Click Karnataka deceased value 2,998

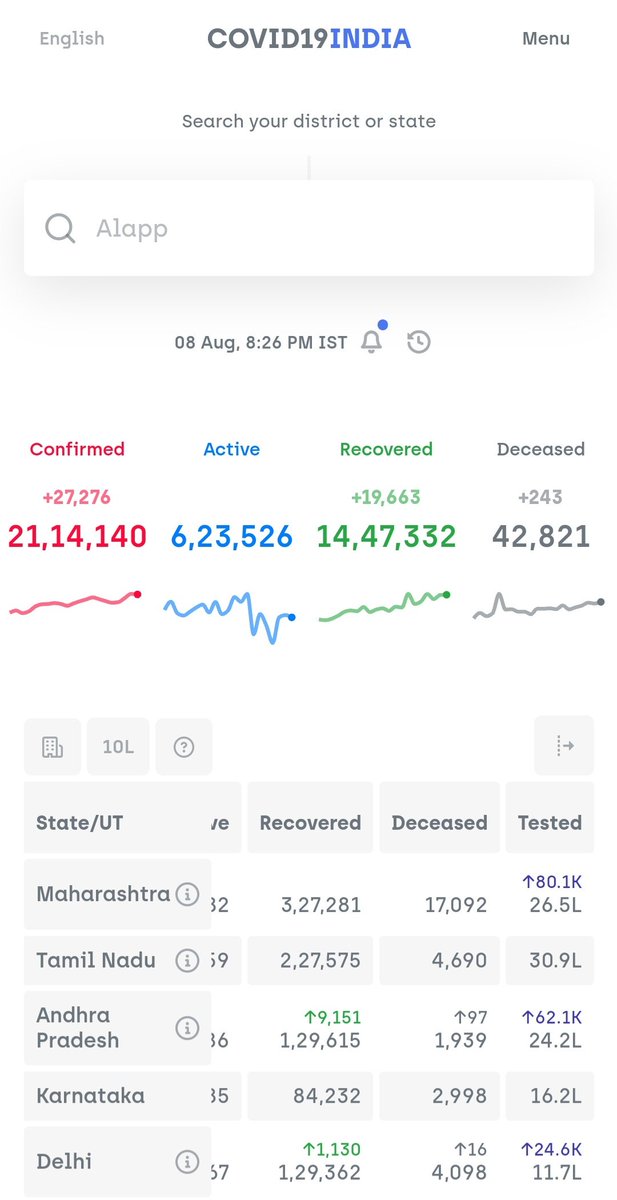click(460, 1096)
